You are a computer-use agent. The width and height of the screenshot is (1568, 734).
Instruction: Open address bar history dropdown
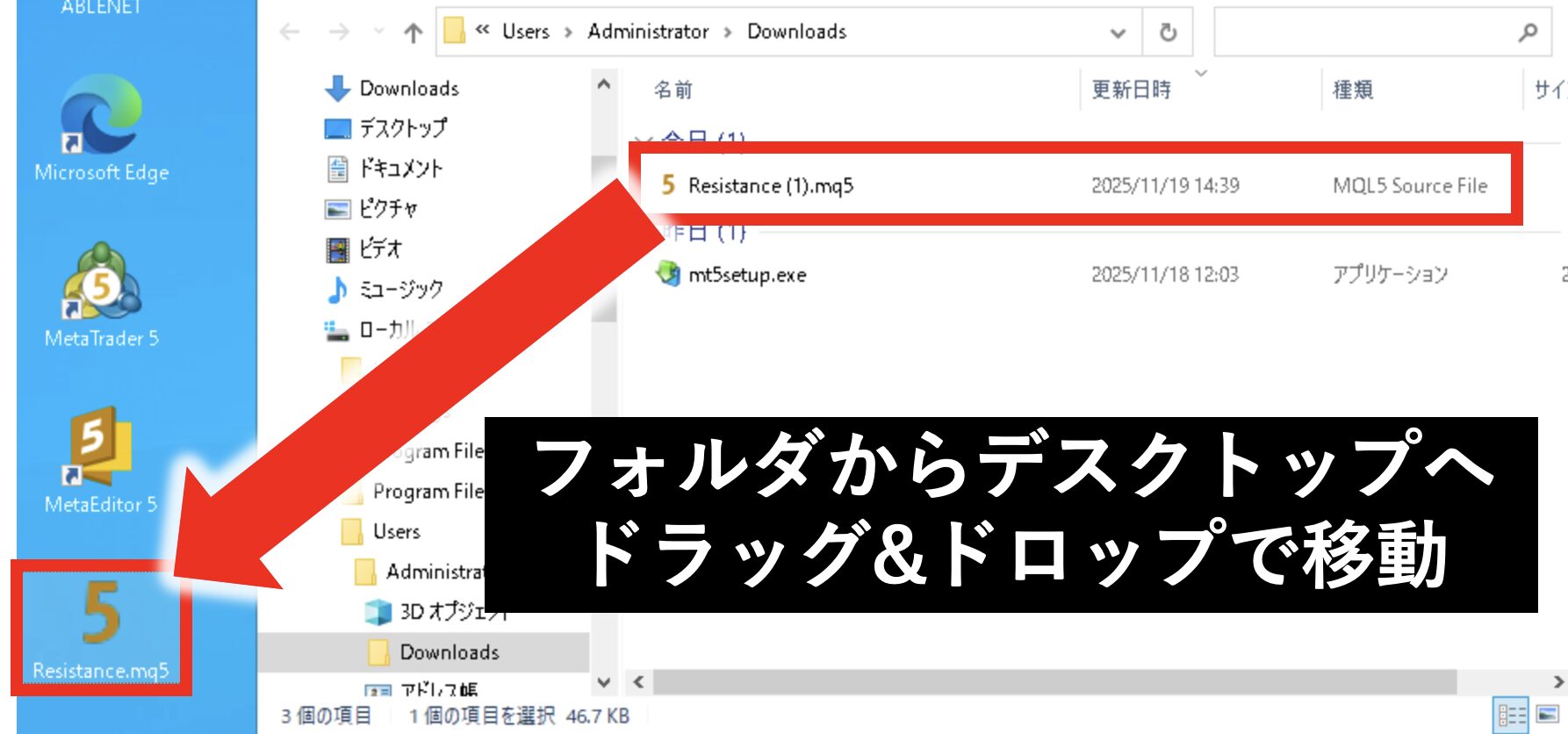pos(1118,32)
